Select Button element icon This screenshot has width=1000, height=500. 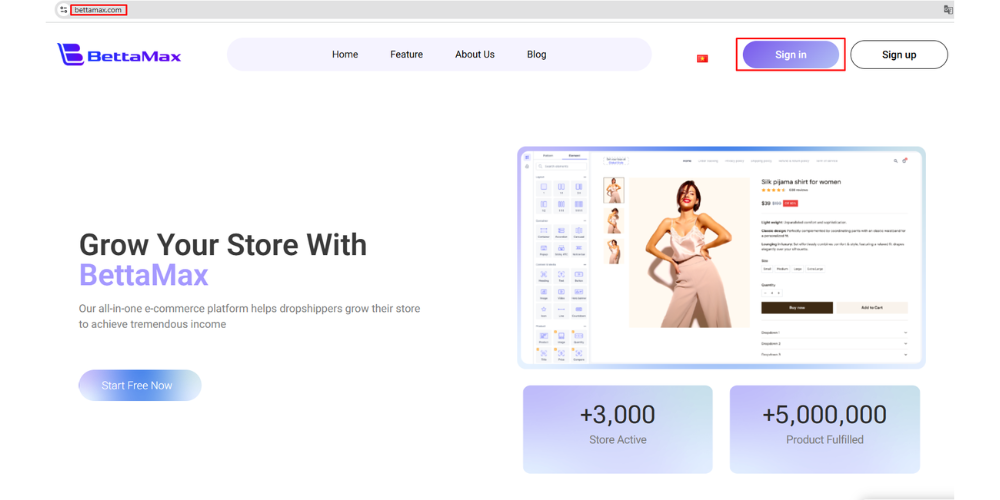click(578, 276)
